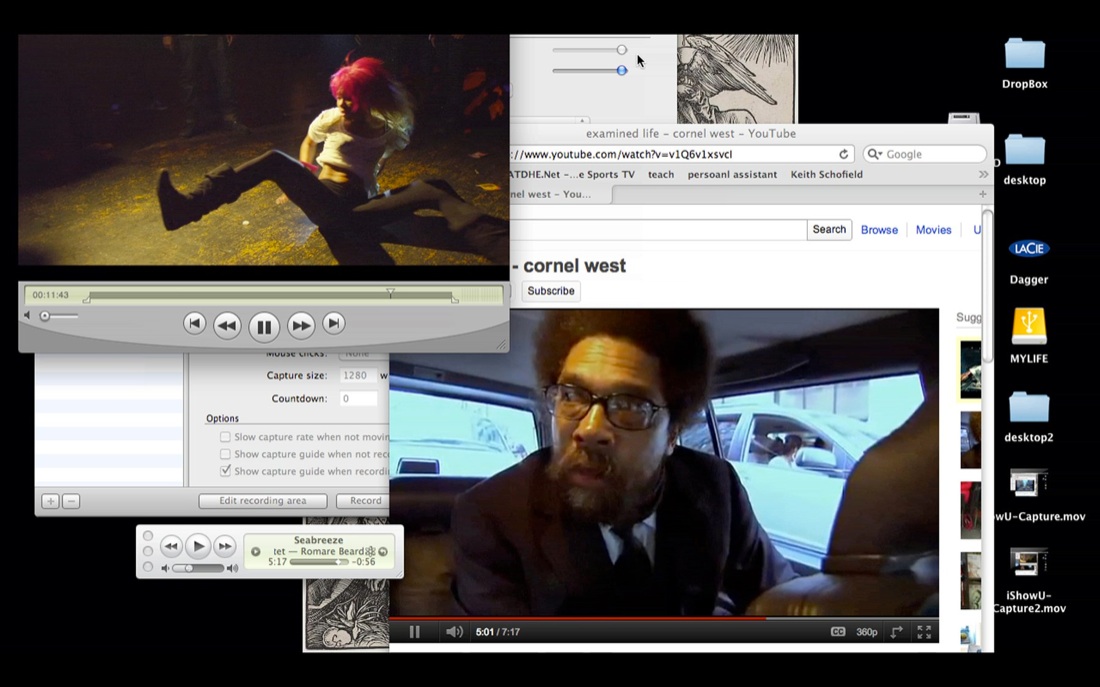Reload the page in Safari address bar

(x=843, y=154)
